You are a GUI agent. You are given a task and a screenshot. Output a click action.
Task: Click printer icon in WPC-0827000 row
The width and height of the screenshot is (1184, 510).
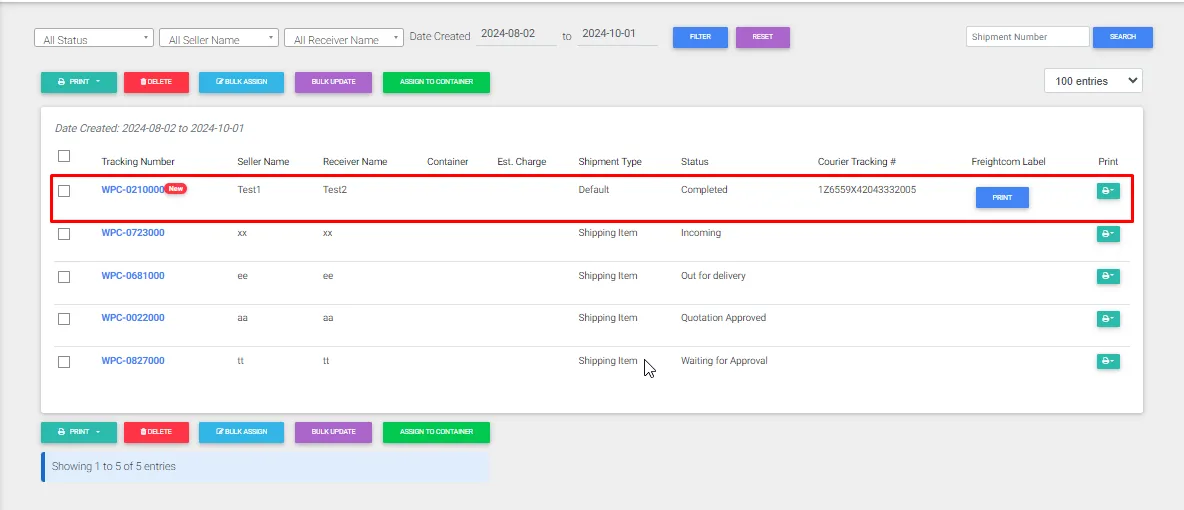[1107, 361]
